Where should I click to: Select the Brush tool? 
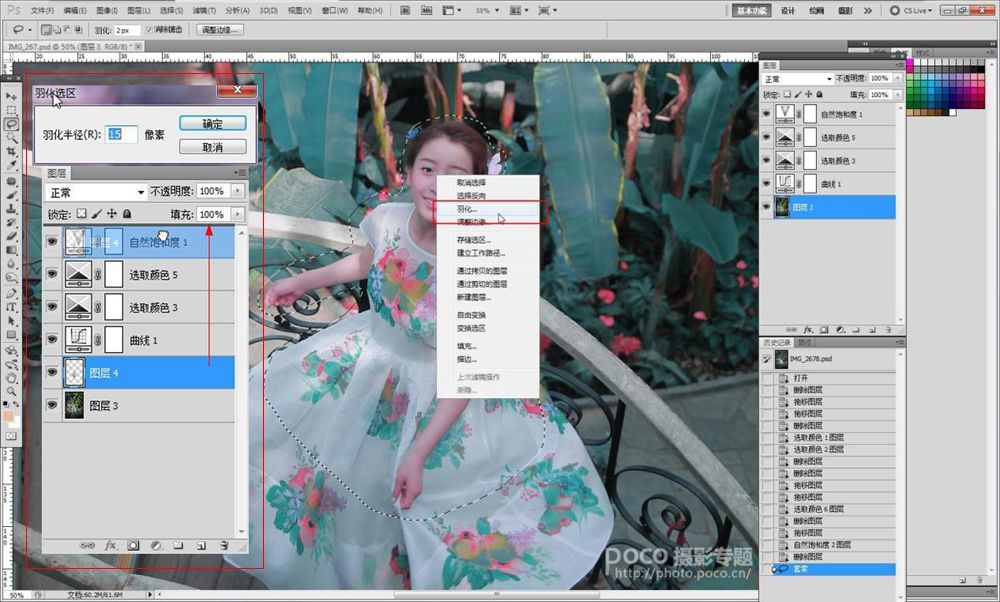[x=11, y=195]
